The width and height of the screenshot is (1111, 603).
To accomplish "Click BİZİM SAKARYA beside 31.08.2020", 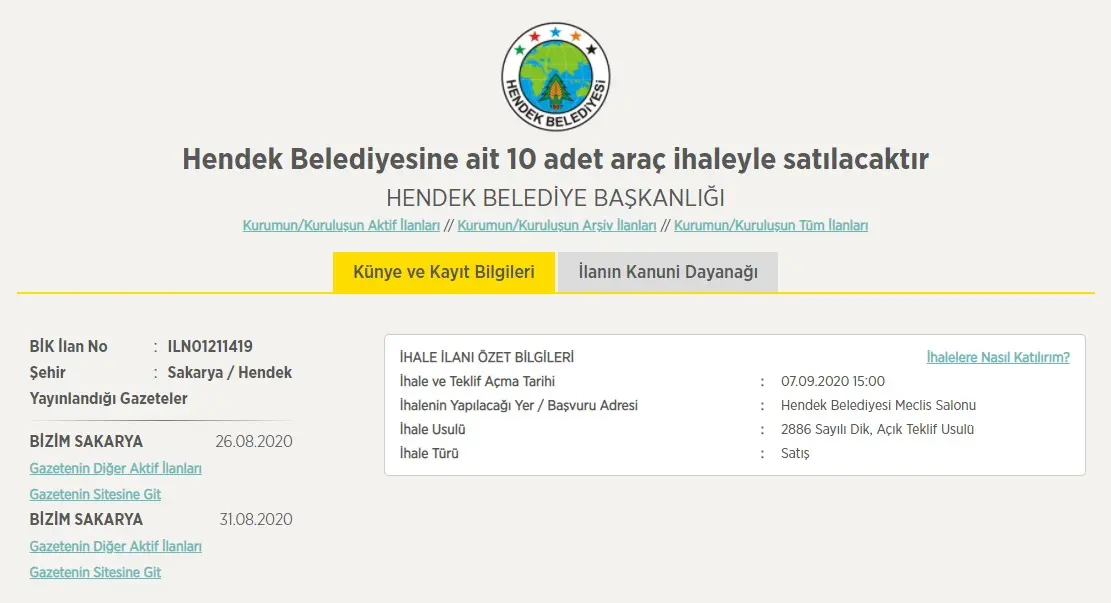I will pyautogui.click(x=86, y=519).
